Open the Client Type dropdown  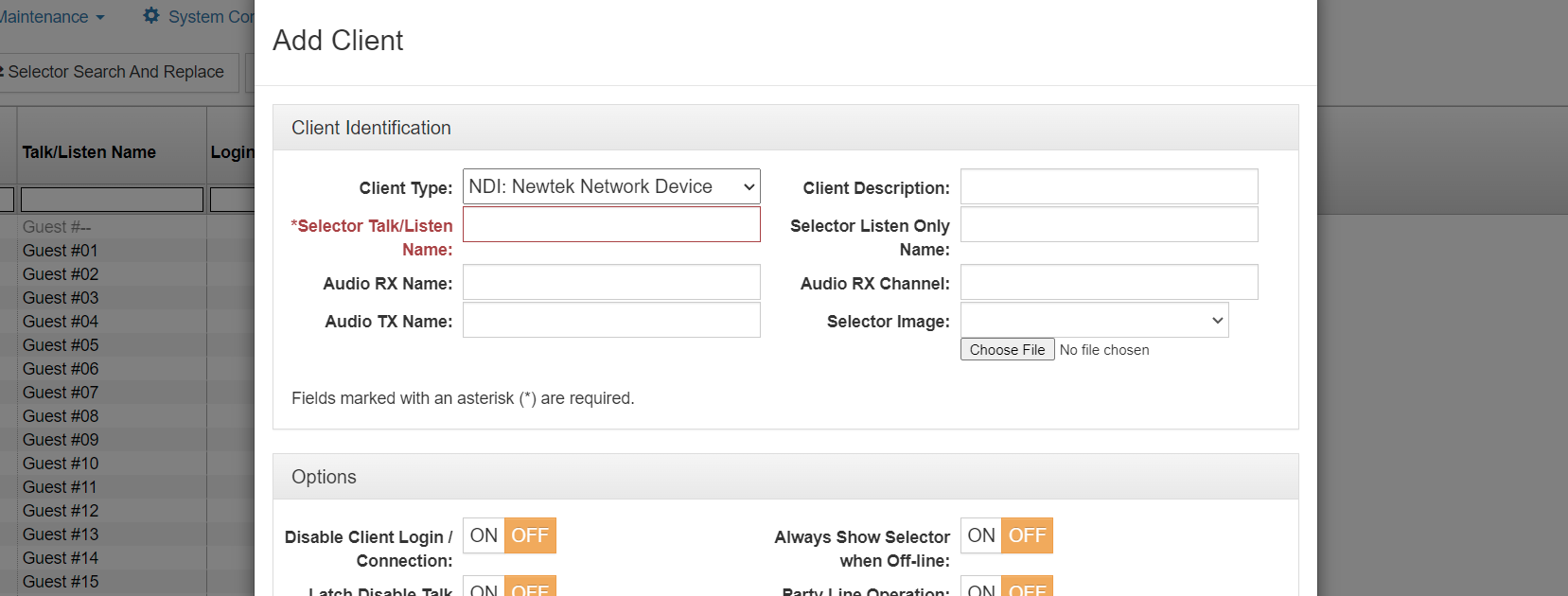[x=610, y=186]
